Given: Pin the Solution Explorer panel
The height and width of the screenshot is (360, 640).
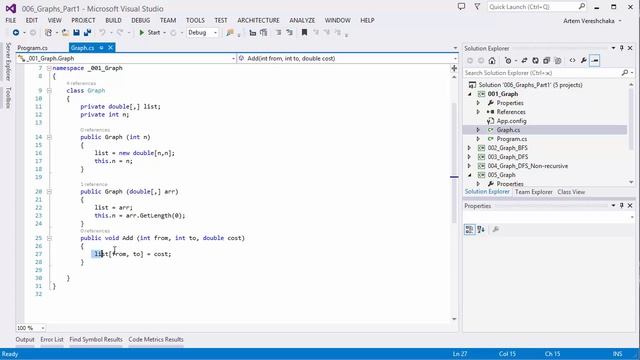Looking at the screenshot, I should 622,48.
